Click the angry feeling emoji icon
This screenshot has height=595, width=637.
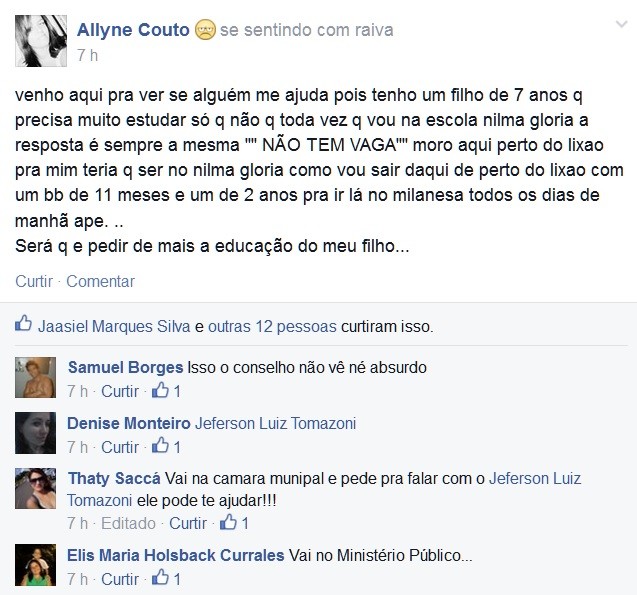tap(205, 30)
